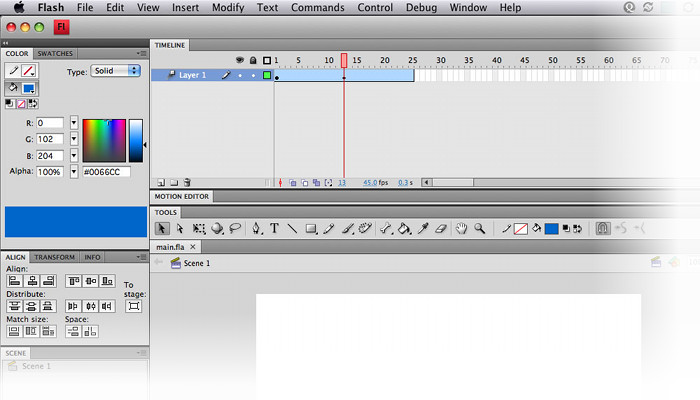Open the Control menu
Viewport: 700px width, 400px height.
(x=375, y=8)
